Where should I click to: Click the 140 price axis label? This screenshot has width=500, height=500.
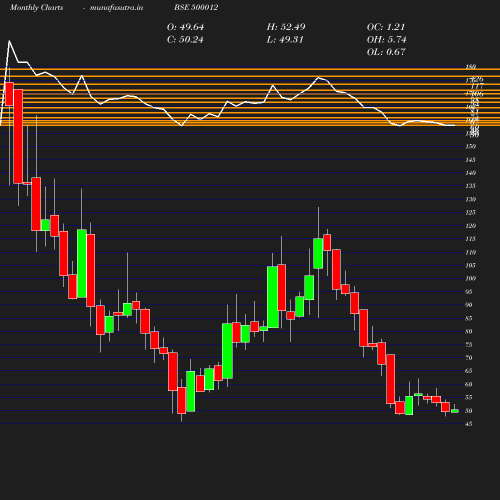[471, 173]
